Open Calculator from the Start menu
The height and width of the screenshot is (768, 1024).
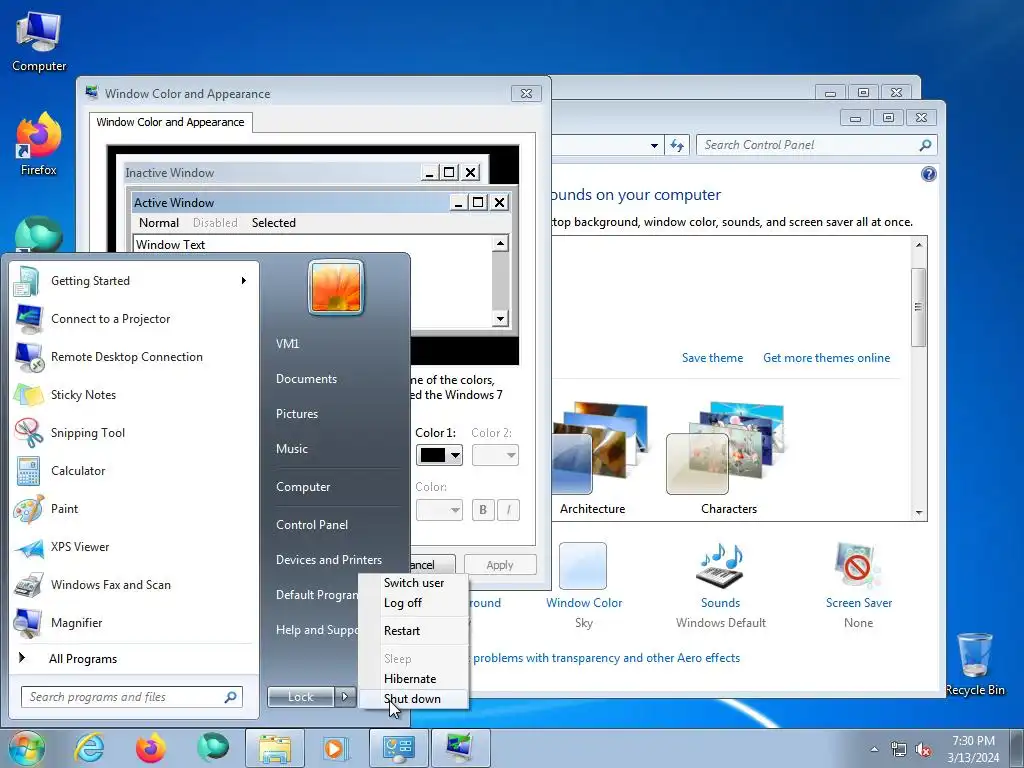[x=133, y=471]
